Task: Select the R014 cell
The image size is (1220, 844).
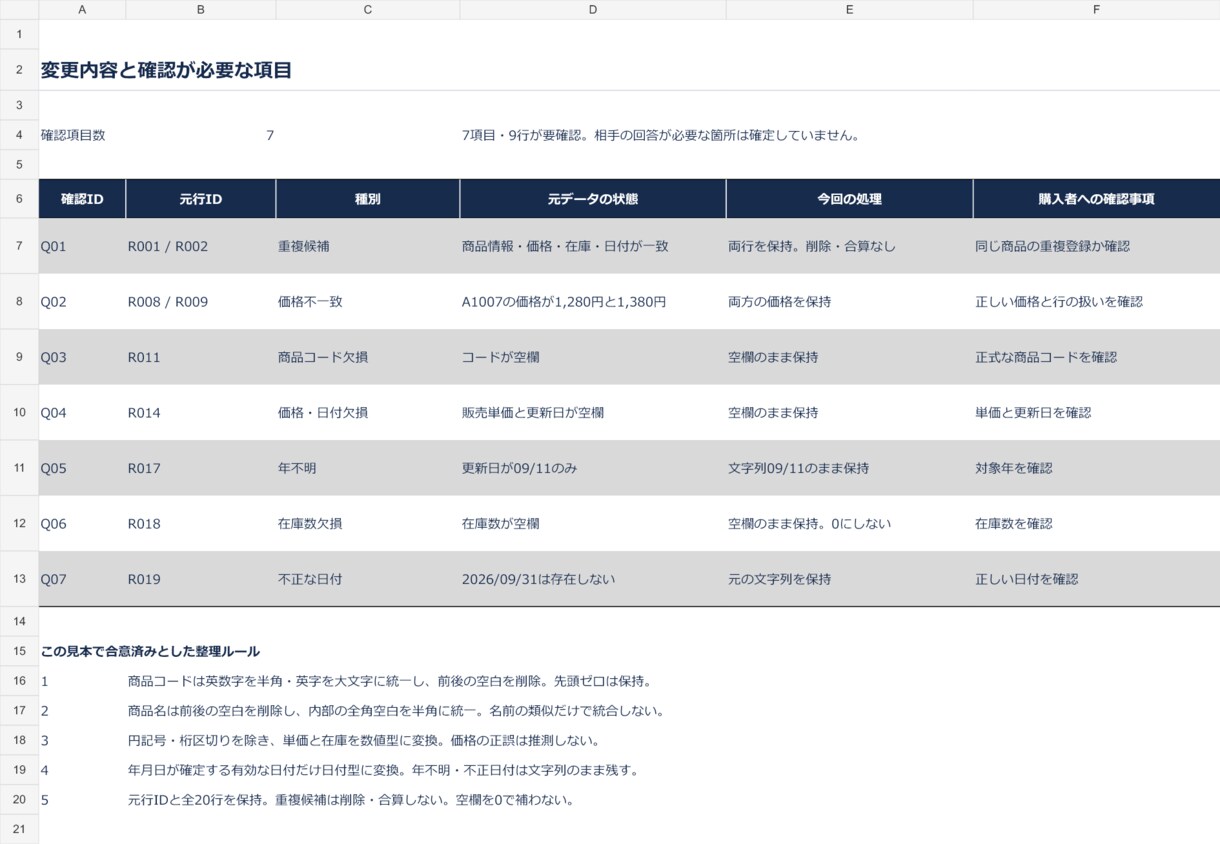Action: coord(201,413)
